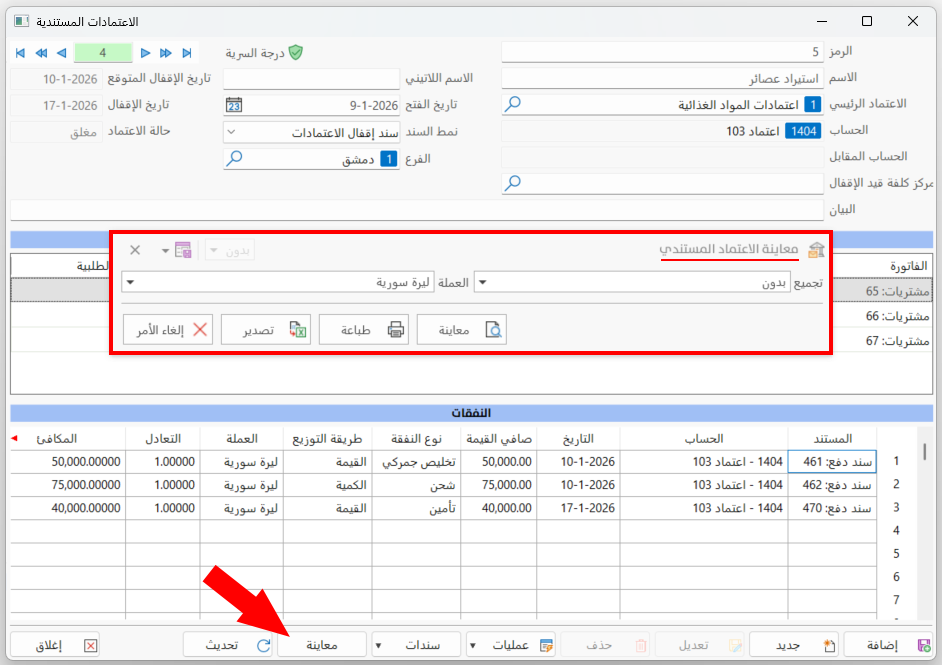Skip forward several records (double right arrow)
Screen dimensions: 942x665
tap(166, 53)
